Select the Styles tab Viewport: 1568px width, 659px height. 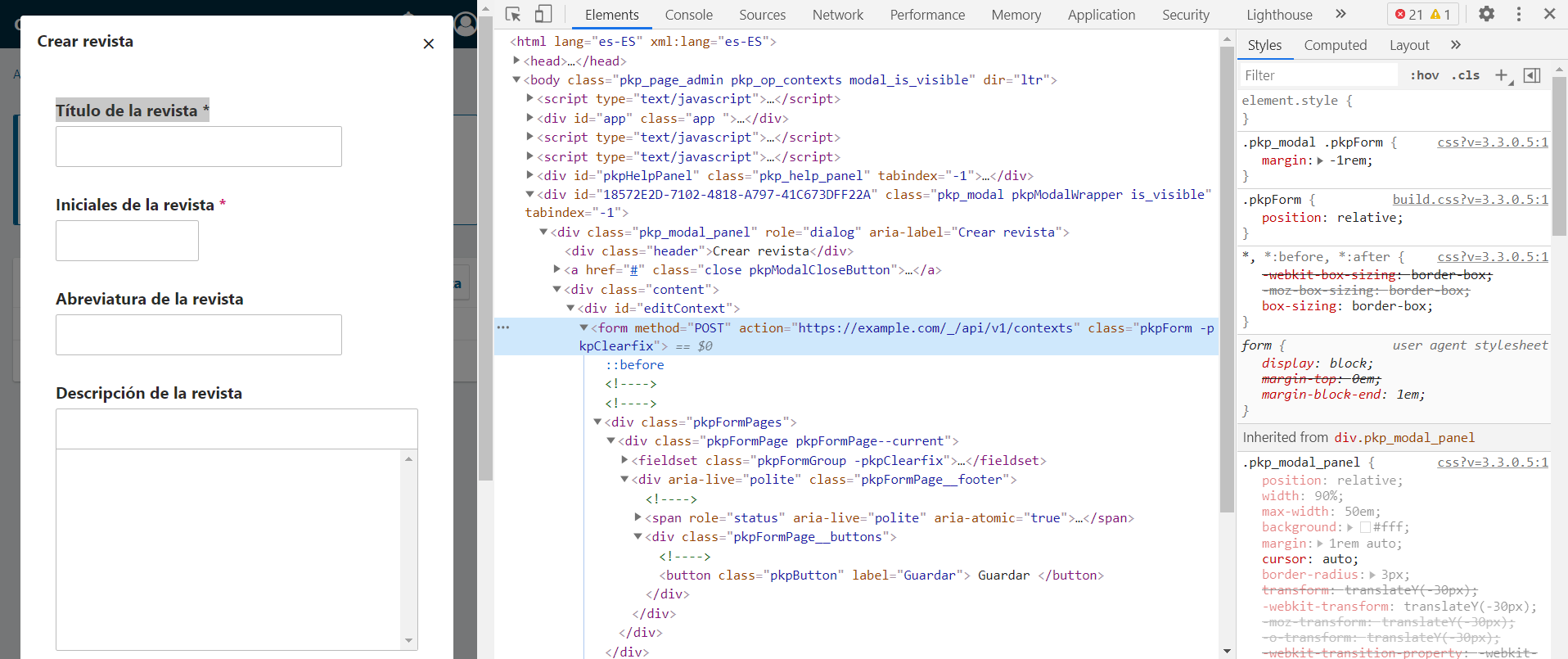[x=1264, y=45]
